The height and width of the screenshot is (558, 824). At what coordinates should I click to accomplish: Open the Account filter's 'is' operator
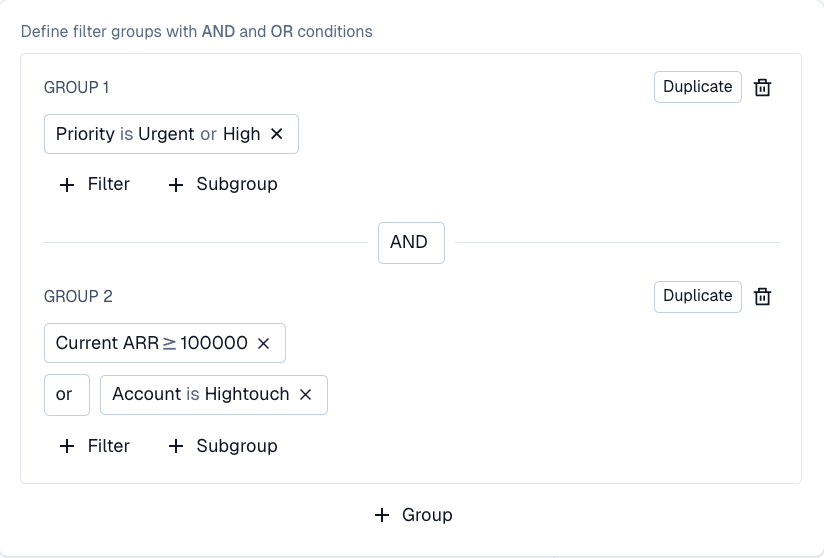click(x=192, y=394)
